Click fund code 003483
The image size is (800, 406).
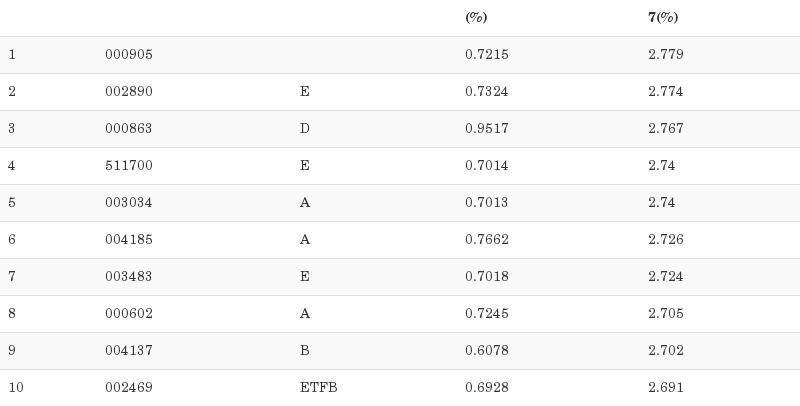point(128,277)
